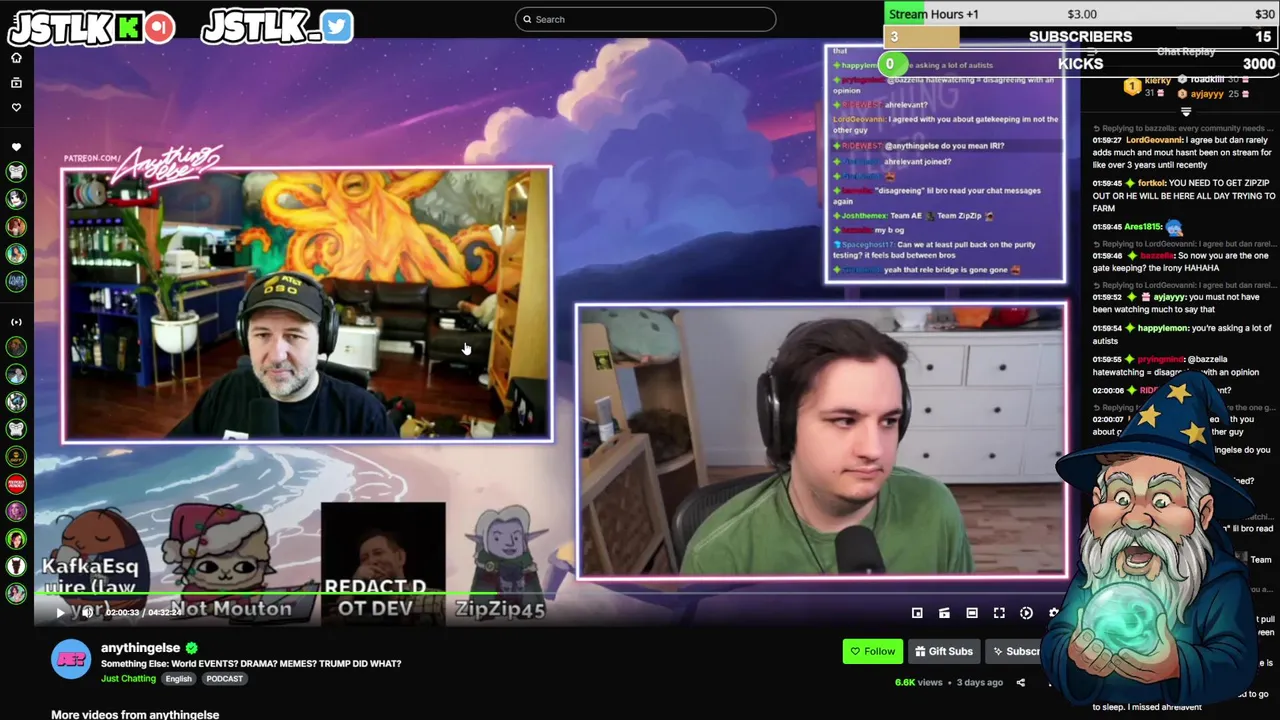Play the video
The height and width of the screenshot is (720, 1280).
60,612
